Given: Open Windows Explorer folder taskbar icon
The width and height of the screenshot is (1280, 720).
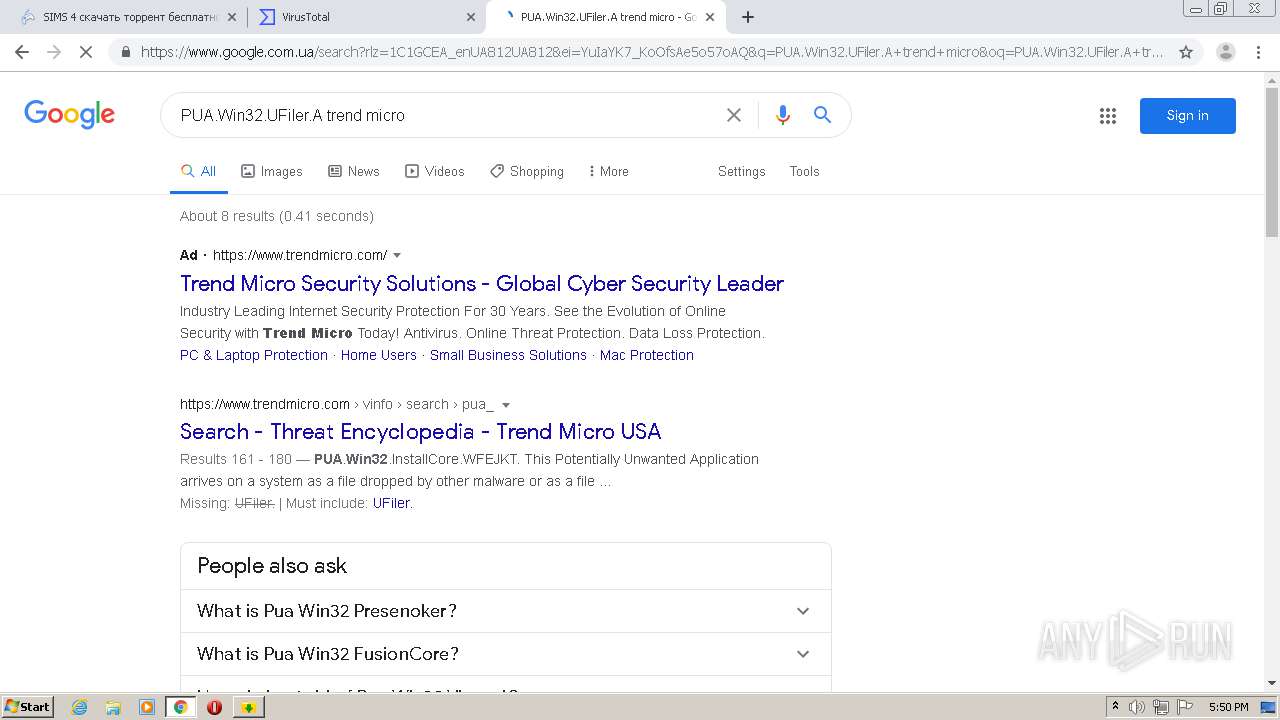Looking at the screenshot, I should (113, 707).
